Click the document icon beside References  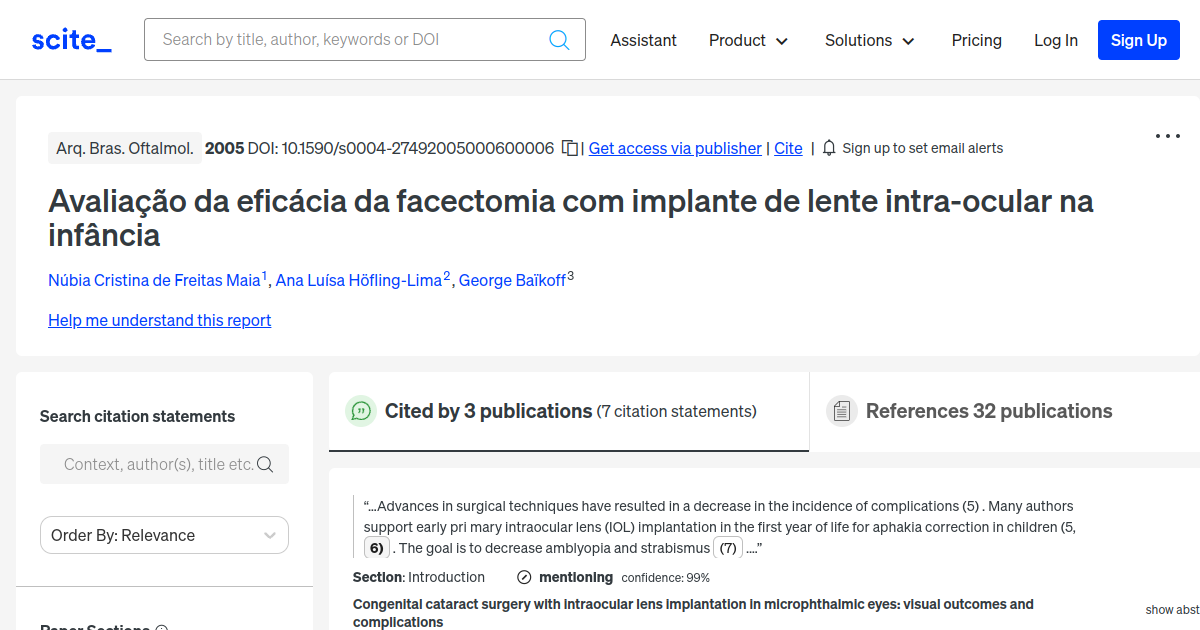coord(841,411)
